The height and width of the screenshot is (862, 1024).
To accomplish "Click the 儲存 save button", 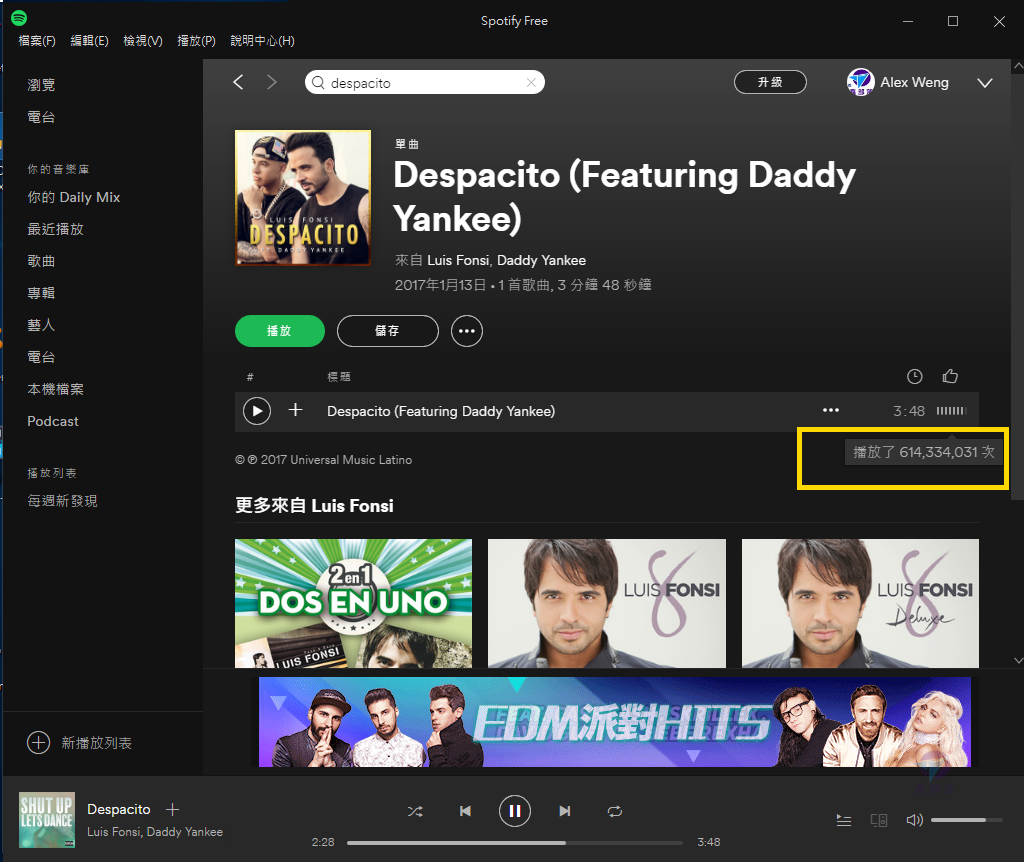I will point(387,331).
